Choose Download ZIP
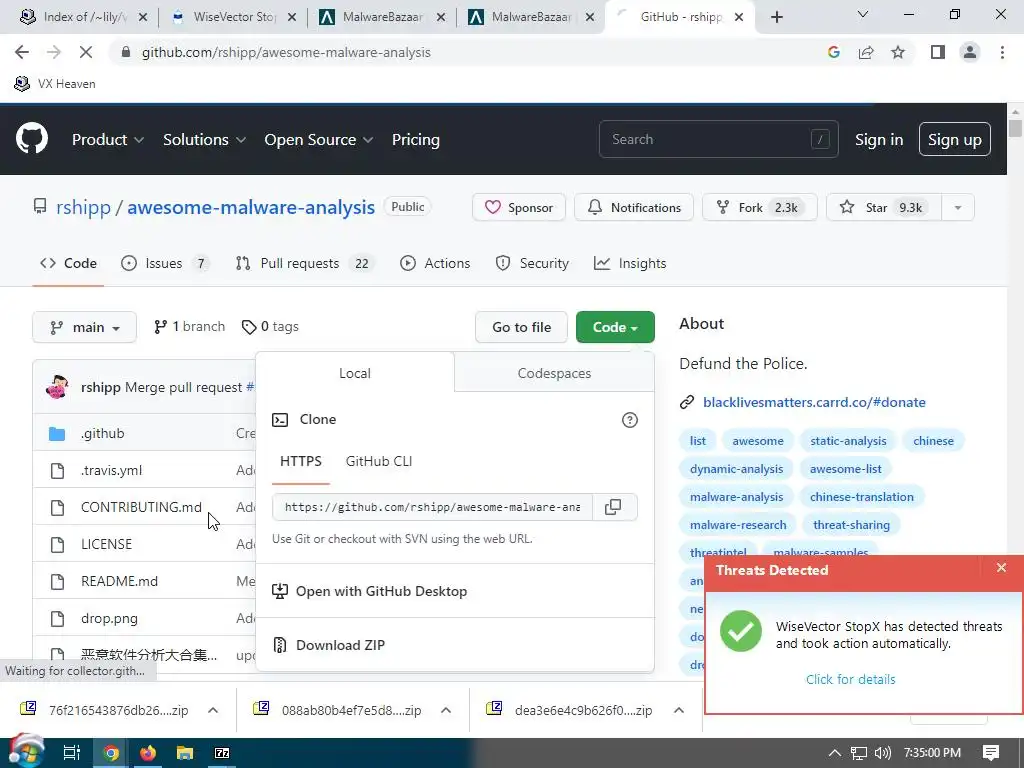Viewport: 1024px width, 768px height. [340, 645]
